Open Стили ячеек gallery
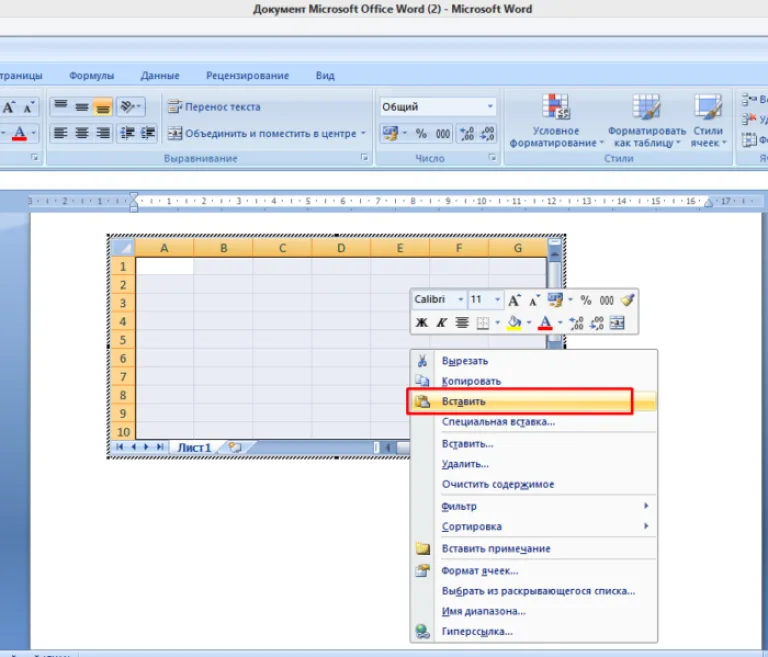The image size is (768, 657). point(708,121)
